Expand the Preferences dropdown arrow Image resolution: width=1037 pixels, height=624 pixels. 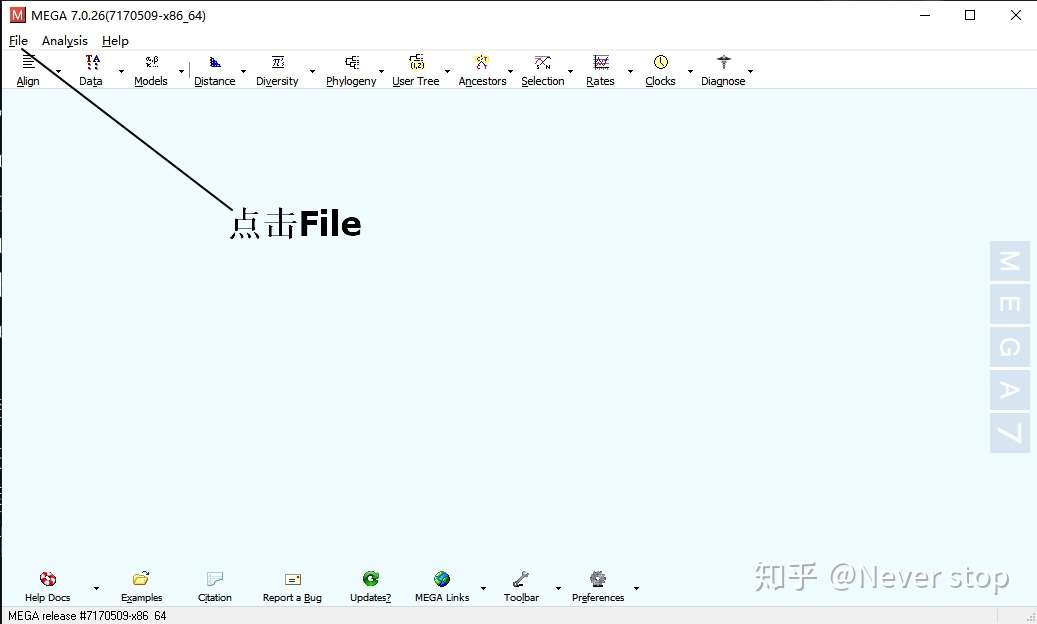(637, 589)
